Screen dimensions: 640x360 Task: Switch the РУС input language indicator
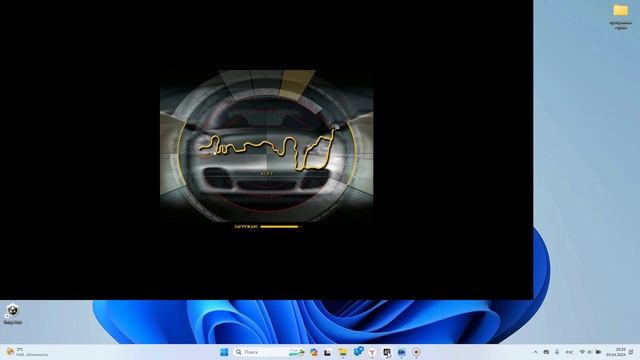569,352
